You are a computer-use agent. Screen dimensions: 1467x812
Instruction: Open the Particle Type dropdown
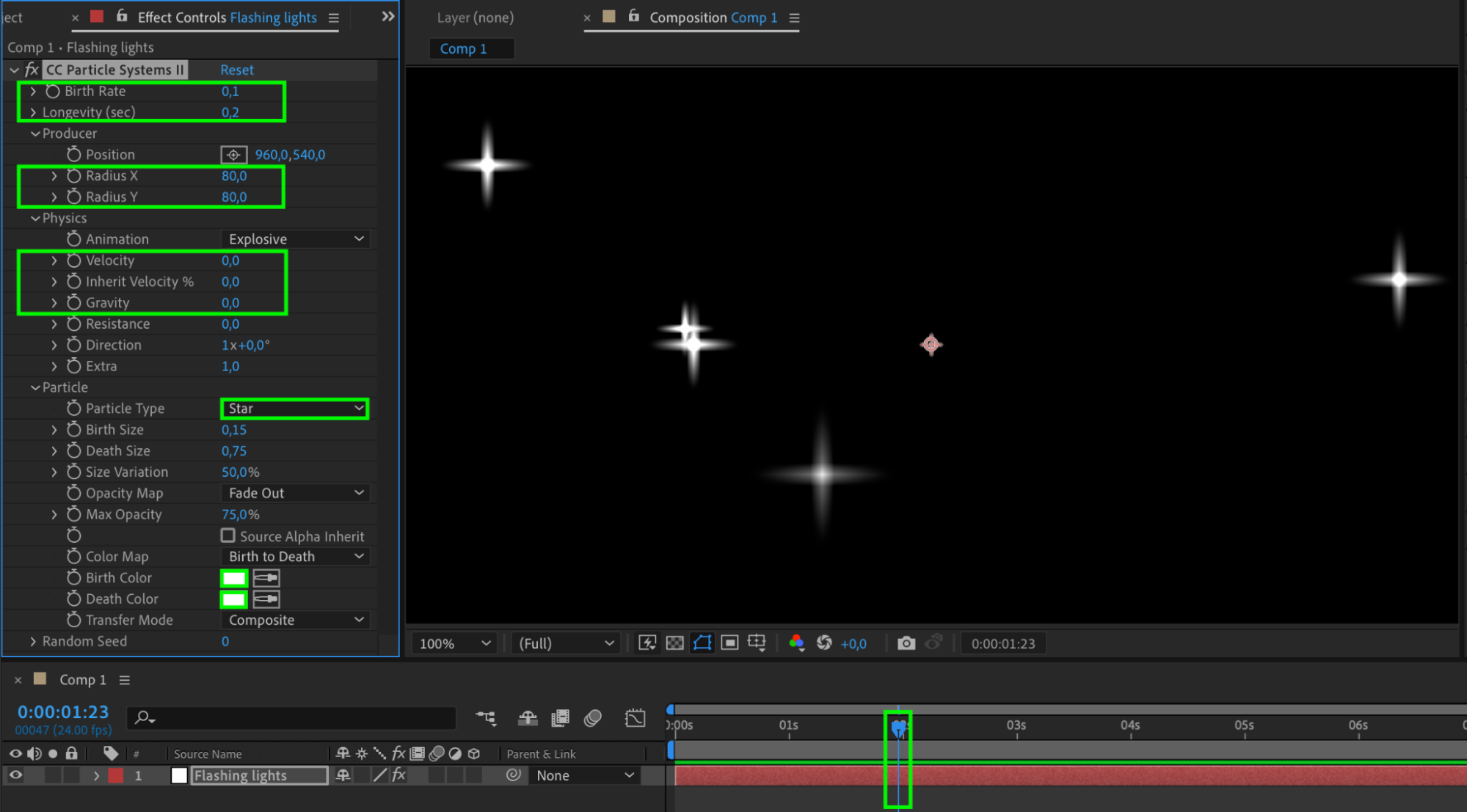294,409
